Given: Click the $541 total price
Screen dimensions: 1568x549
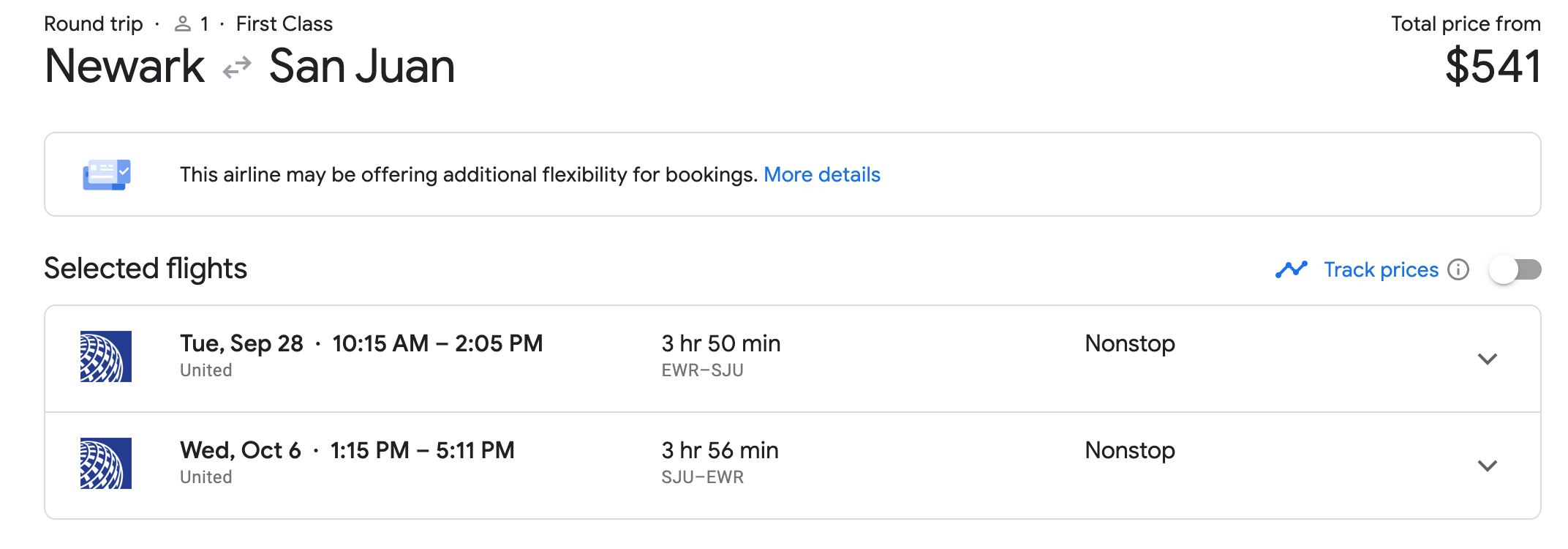Looking at the screenshot, I should click(x=1493, y=67).
